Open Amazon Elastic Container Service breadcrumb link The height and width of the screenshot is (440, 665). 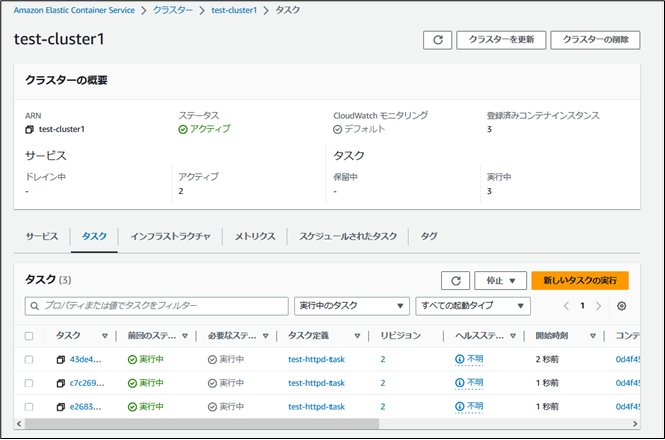pos(74,10)
